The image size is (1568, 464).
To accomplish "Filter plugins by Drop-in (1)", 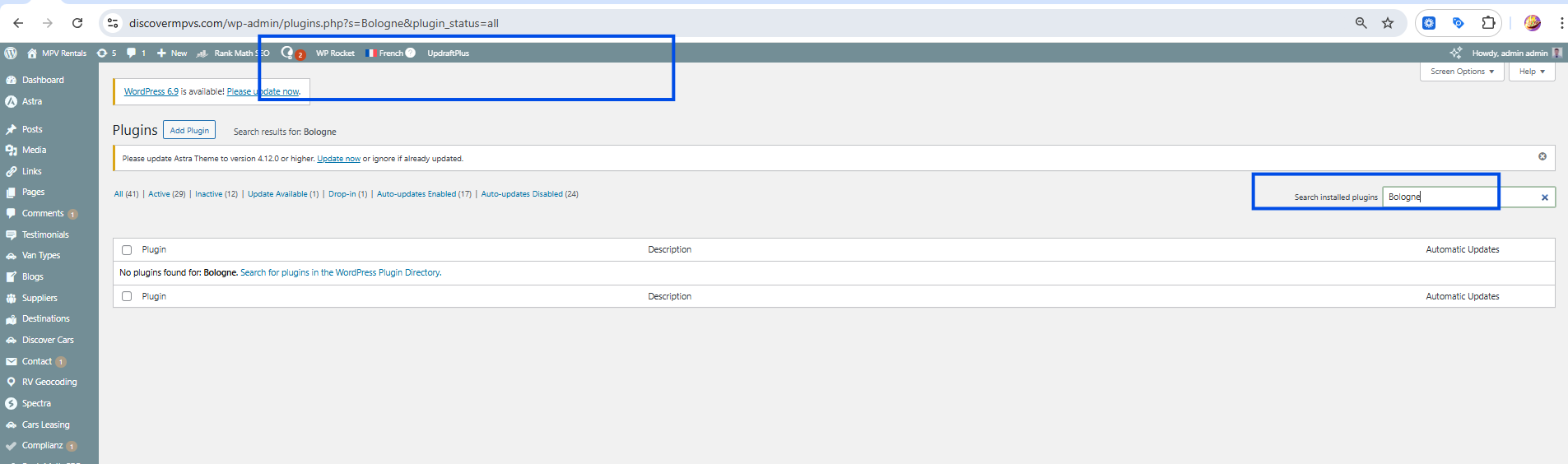I will click(x=348, y=194).
